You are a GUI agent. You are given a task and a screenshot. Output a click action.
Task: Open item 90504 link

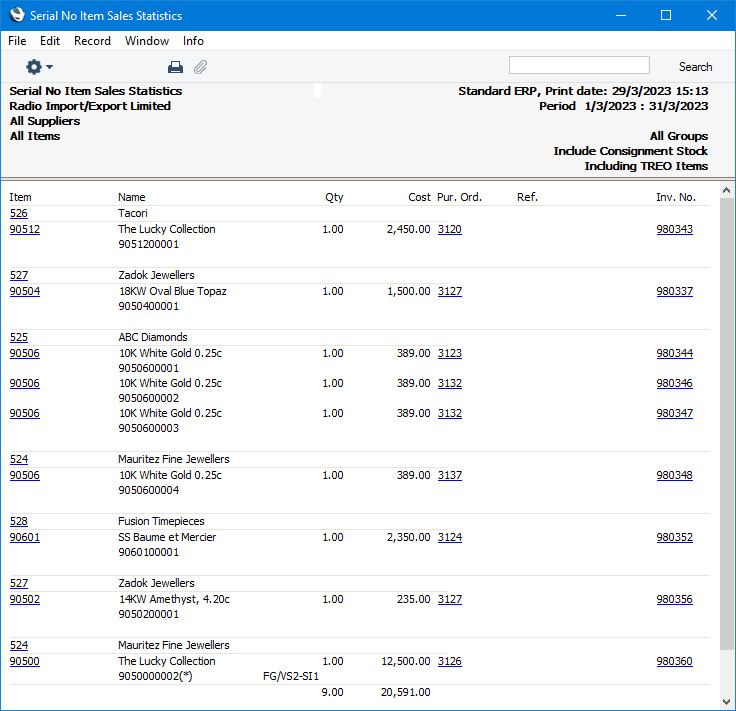point(25,291)
